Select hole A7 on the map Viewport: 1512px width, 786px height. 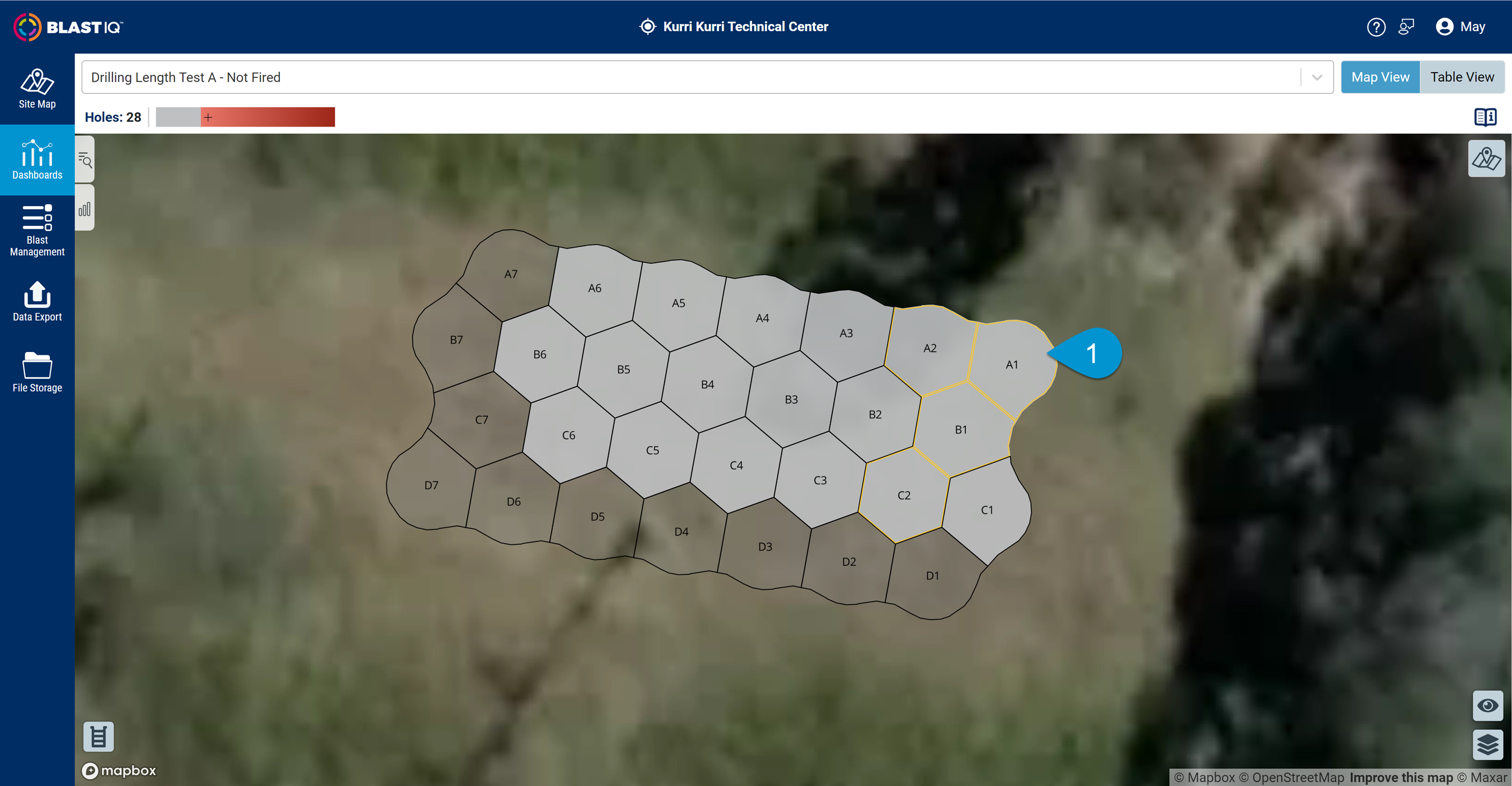point(511,274)
